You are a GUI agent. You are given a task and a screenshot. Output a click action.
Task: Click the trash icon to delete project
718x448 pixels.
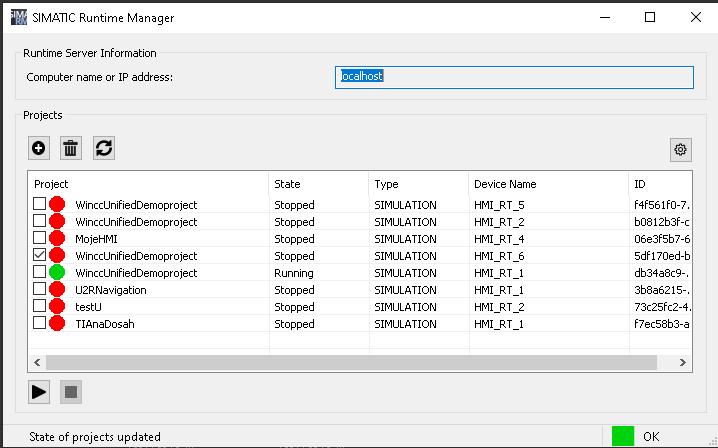(71, 148)
